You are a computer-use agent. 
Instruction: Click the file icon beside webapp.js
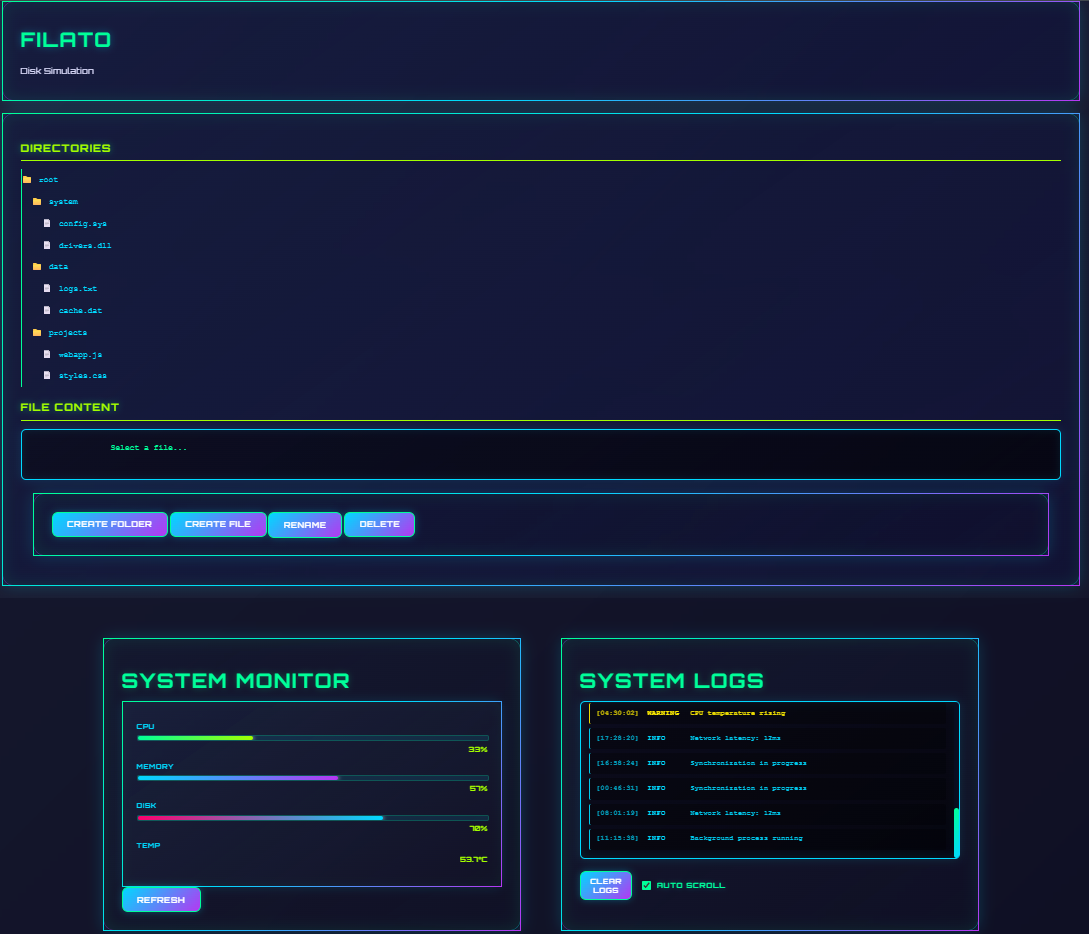pyautogui.click(x=47, y=354)
